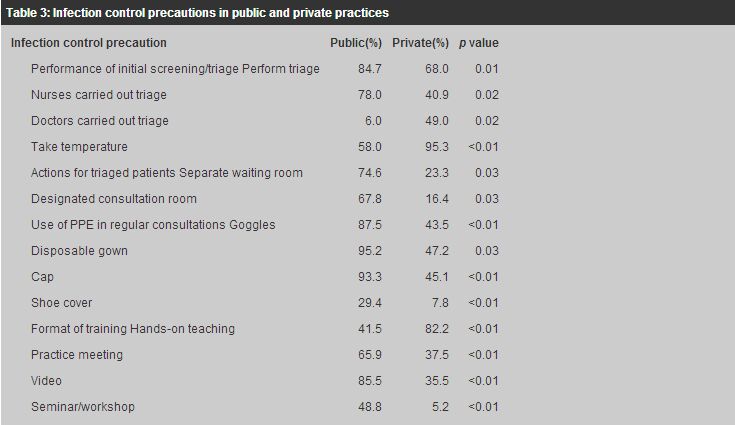Select the Infection control precaution column header
Screen dimensions: 735x425
[x=89, y=43]
